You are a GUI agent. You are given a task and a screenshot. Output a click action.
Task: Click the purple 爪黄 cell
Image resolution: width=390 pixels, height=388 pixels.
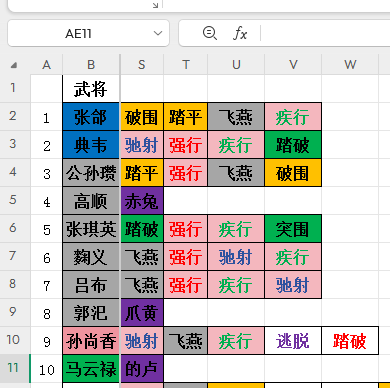(142, 313)
